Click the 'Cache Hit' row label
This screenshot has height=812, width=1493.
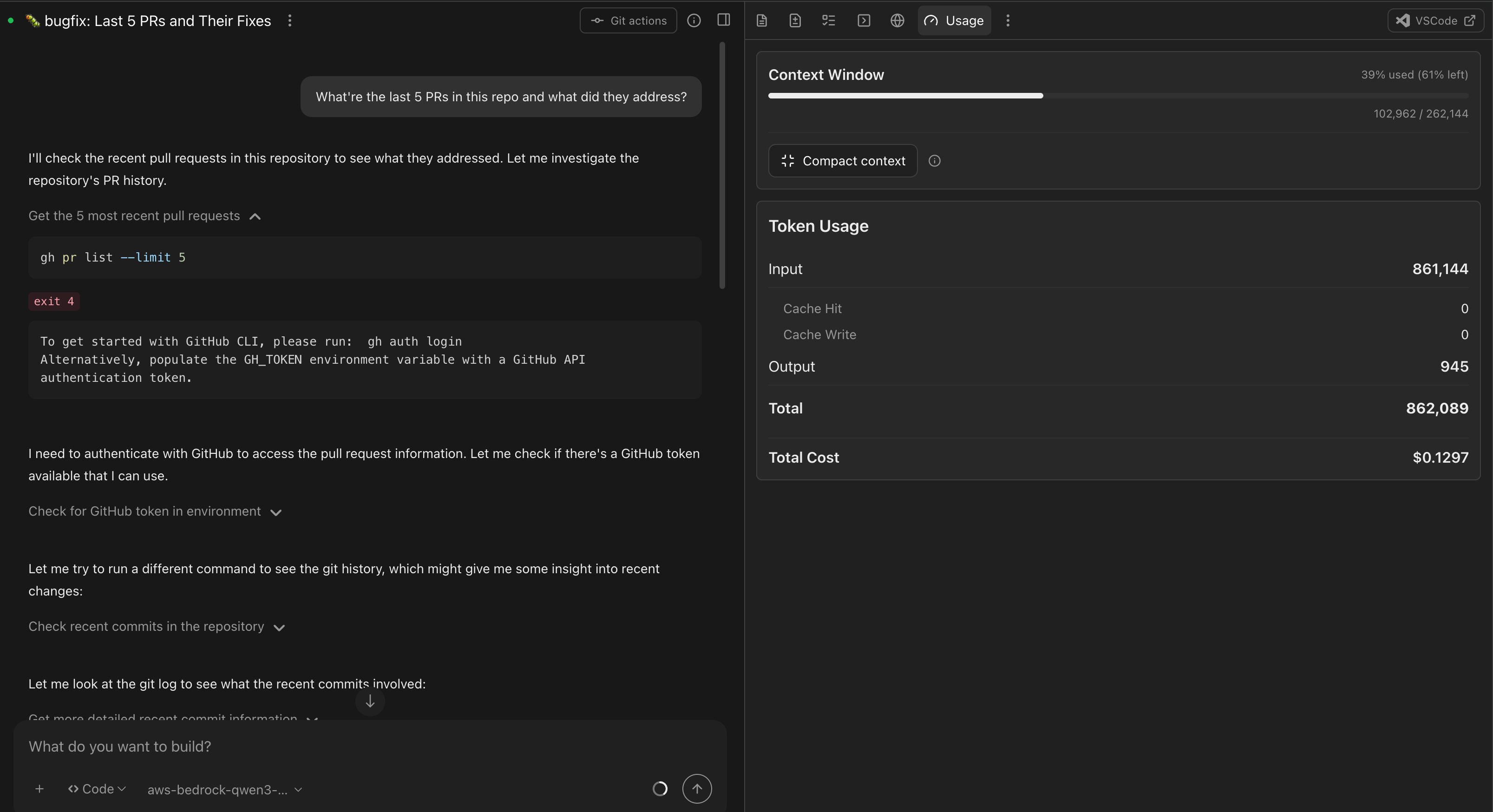click(812, 309)
